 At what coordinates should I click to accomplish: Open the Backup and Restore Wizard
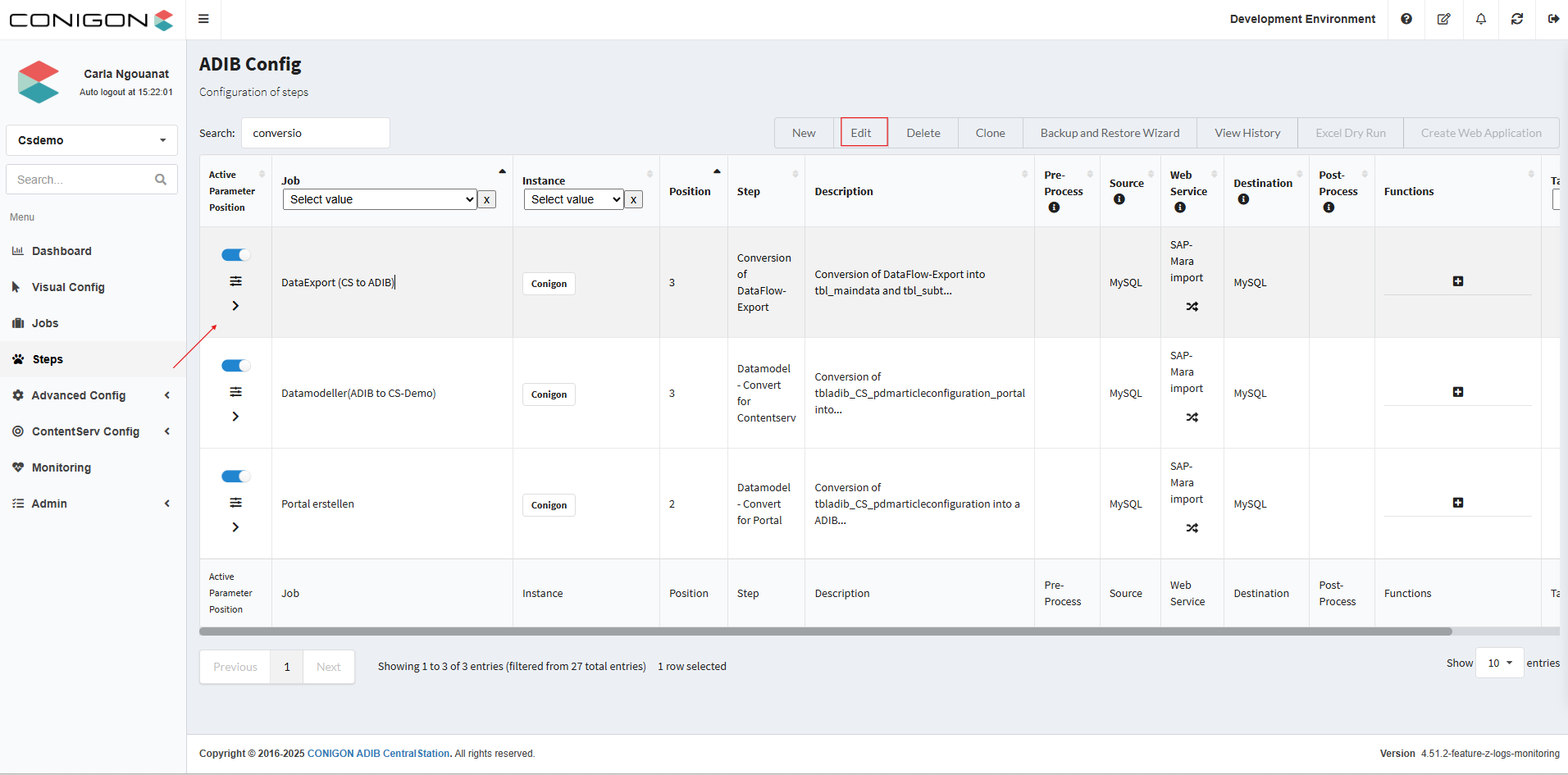1110,133
